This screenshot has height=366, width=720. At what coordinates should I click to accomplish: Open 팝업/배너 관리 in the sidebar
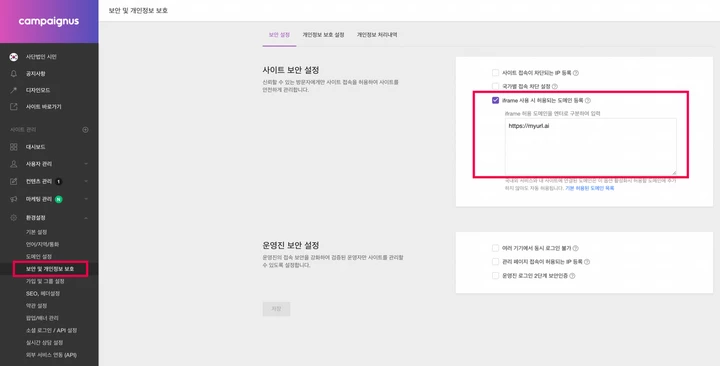pyautogui.click(x=42, y=318)
